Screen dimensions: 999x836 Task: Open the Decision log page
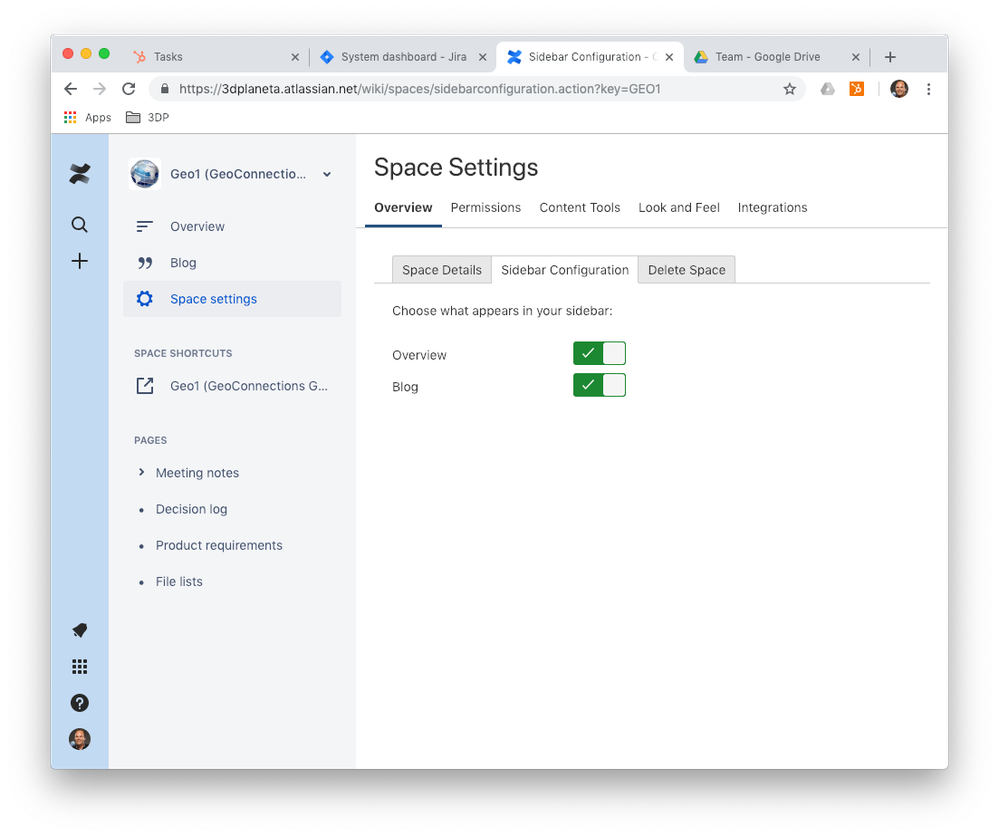pyautogui.click(x=192, y=509)
